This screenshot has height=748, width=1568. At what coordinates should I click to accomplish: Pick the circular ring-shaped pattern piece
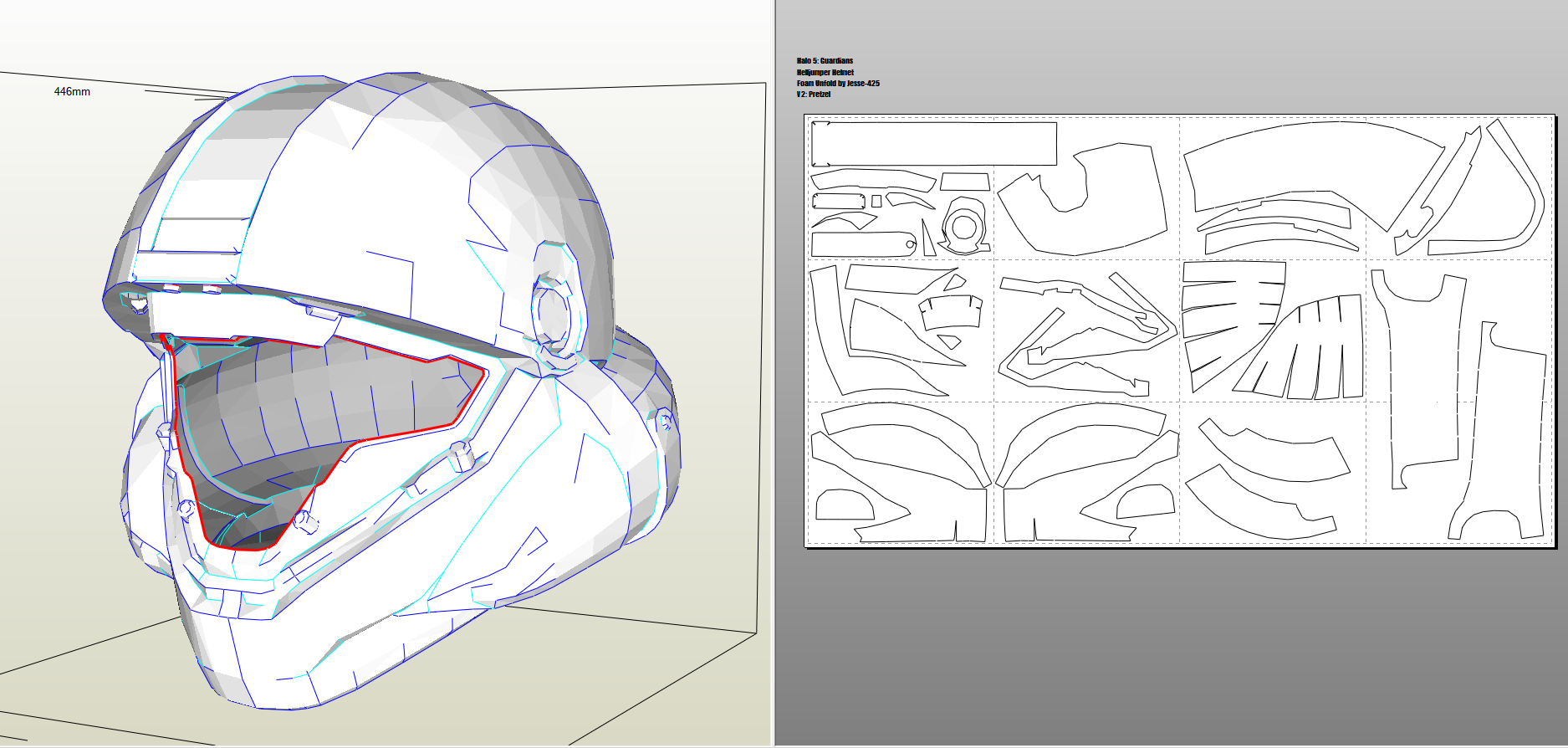963,226
